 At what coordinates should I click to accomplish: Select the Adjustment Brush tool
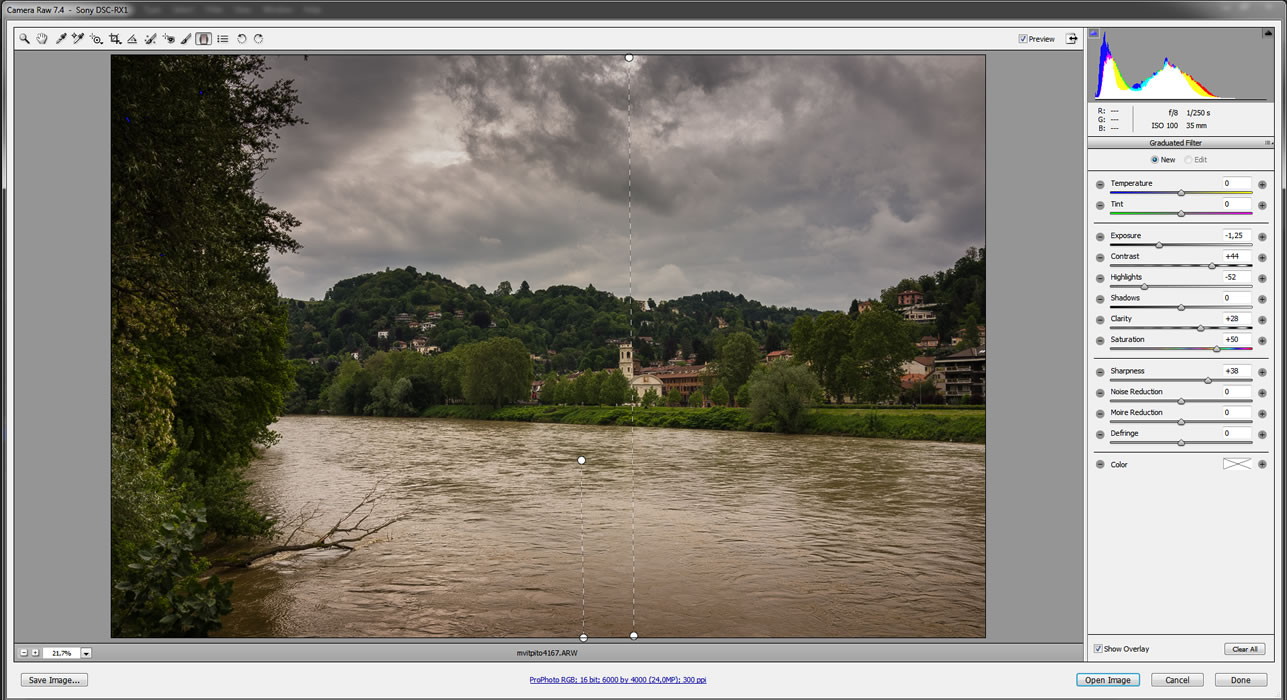pyautogui.click(x=186, y=39)
